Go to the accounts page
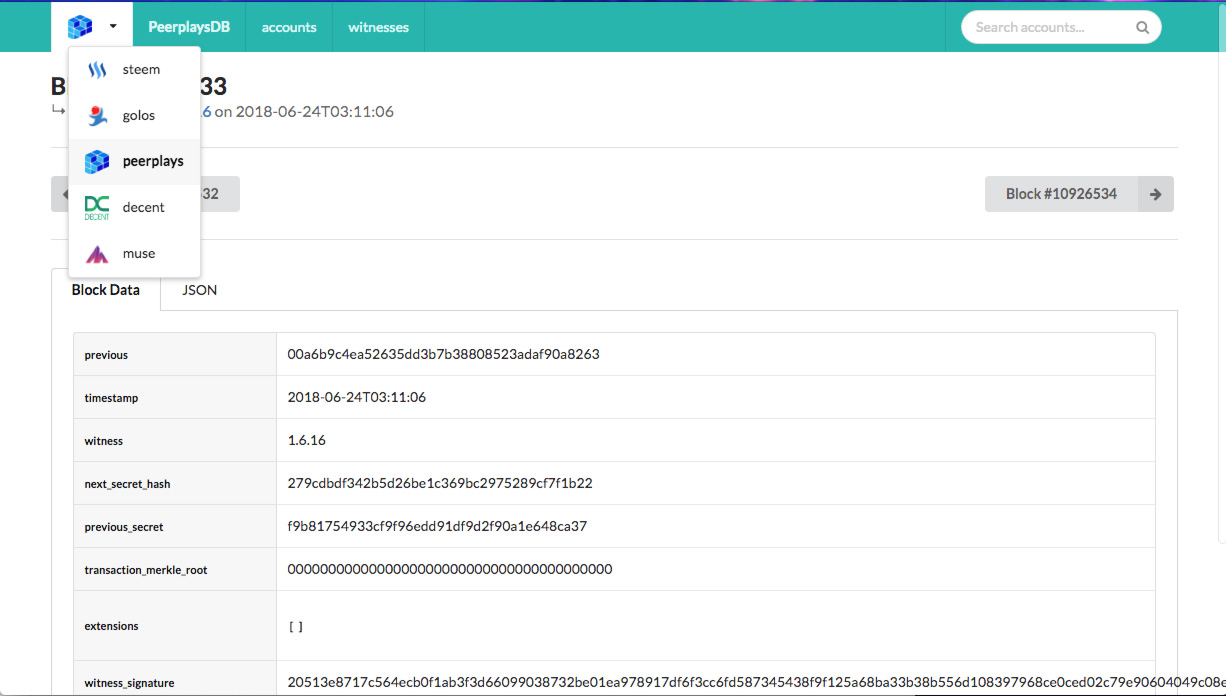Screen dimensions: 1226x696 (x=289, y=27)
